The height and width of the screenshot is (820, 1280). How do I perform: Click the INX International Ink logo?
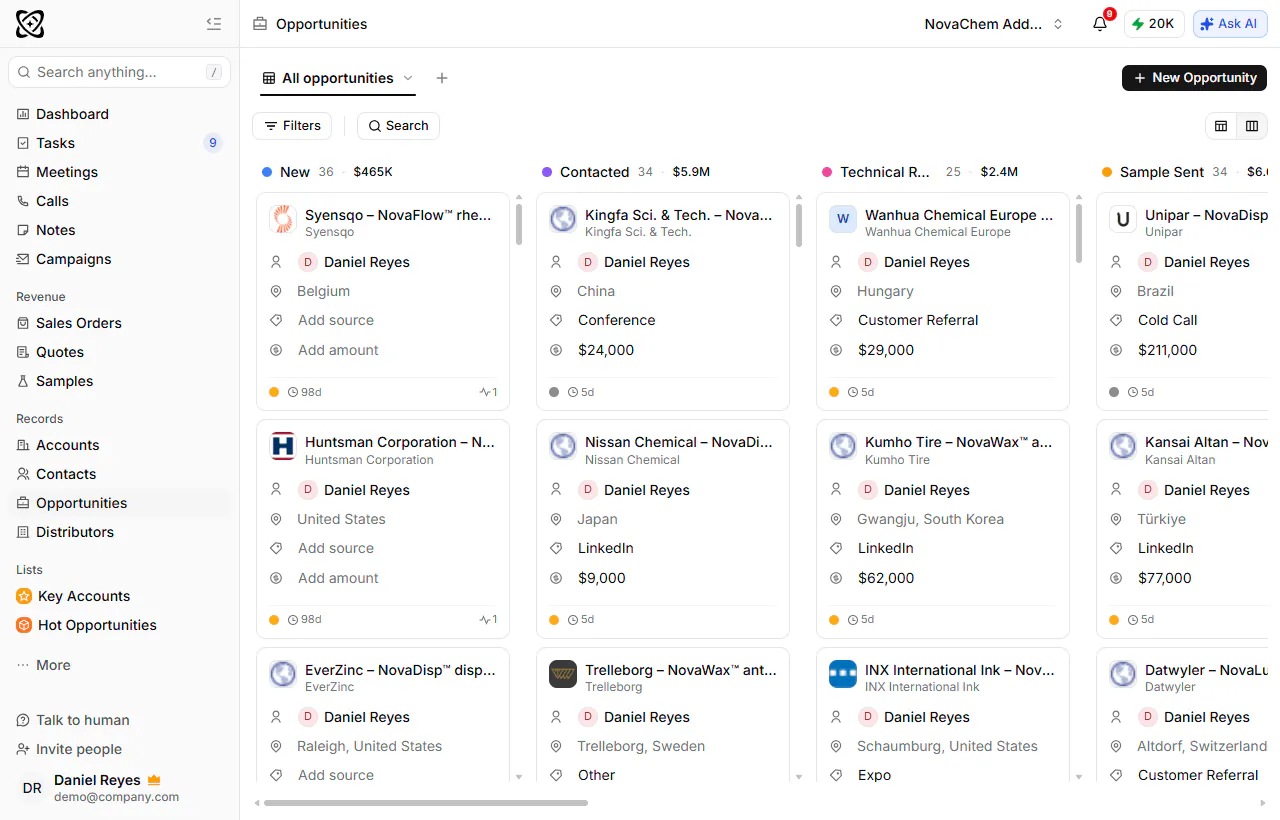click(x=843, y=674)
